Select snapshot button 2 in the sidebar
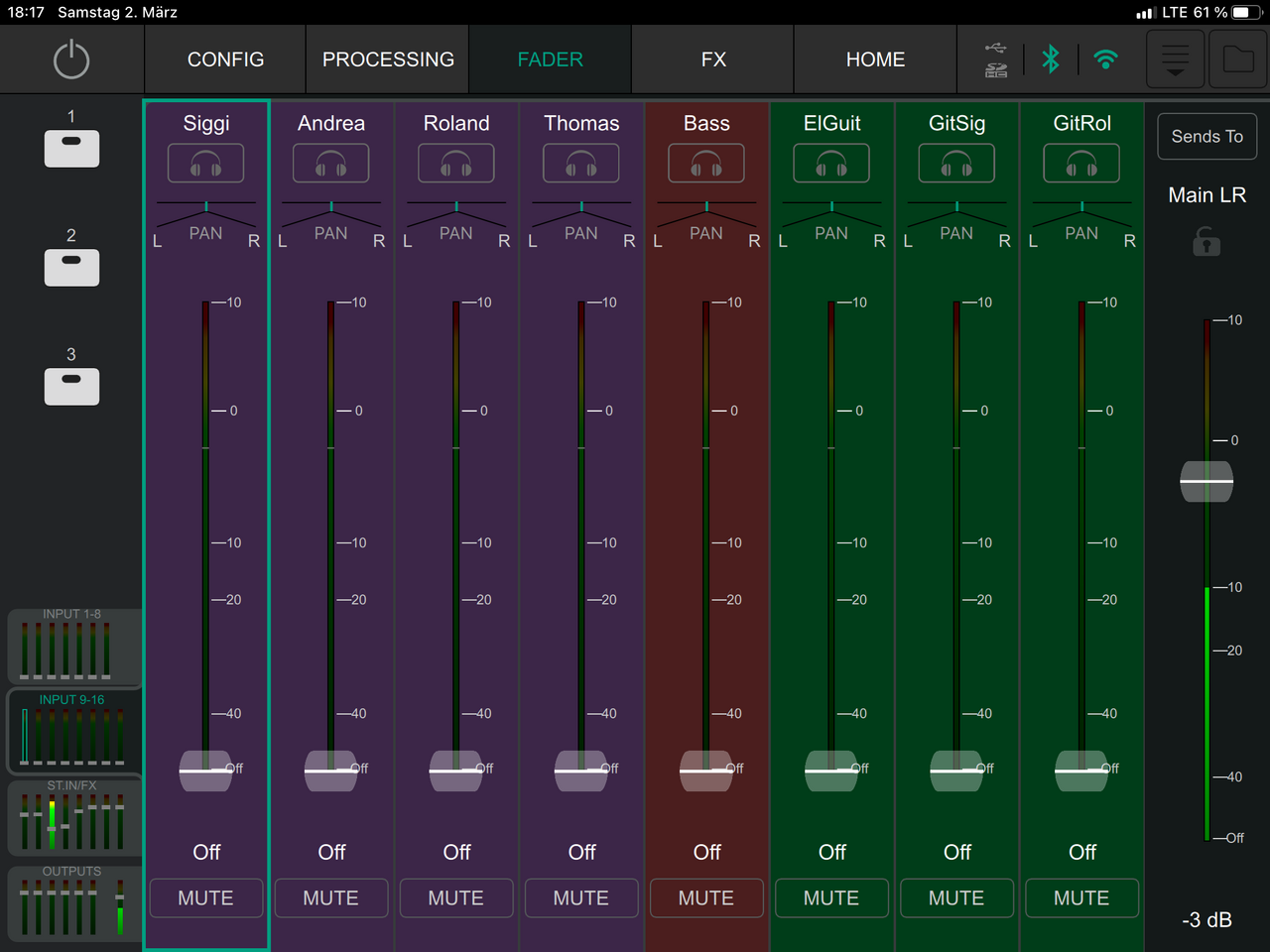 (x=71, y=267)
